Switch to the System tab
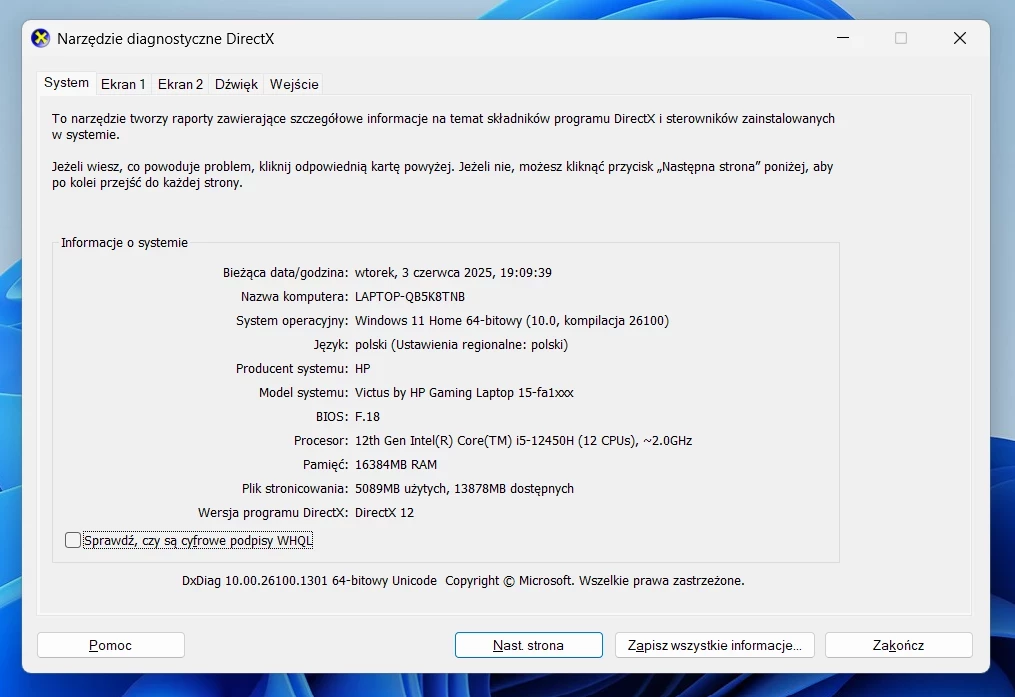The width and height of the screenshot is (1015, 697). click(66, 83)
